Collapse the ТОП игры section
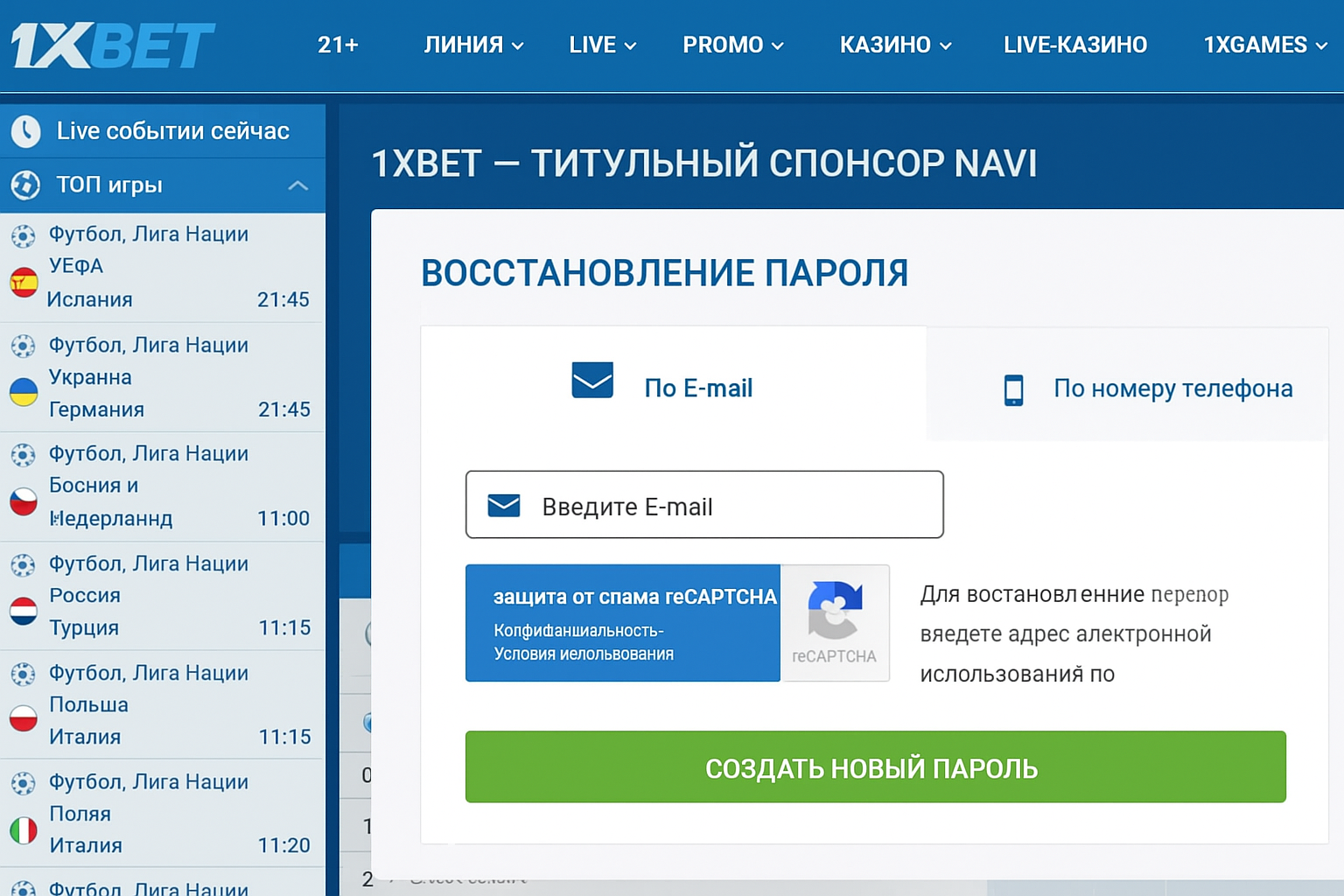 (x=297, y=185)
